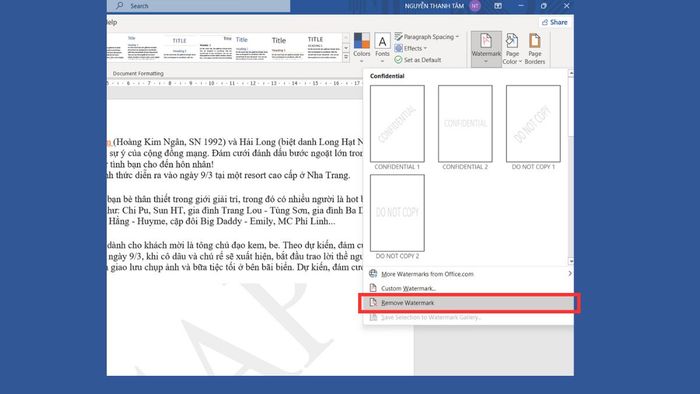The height and width of the screenshot is (394, 700).
Task: Click the Share button
Action: [x=554, y=22]
